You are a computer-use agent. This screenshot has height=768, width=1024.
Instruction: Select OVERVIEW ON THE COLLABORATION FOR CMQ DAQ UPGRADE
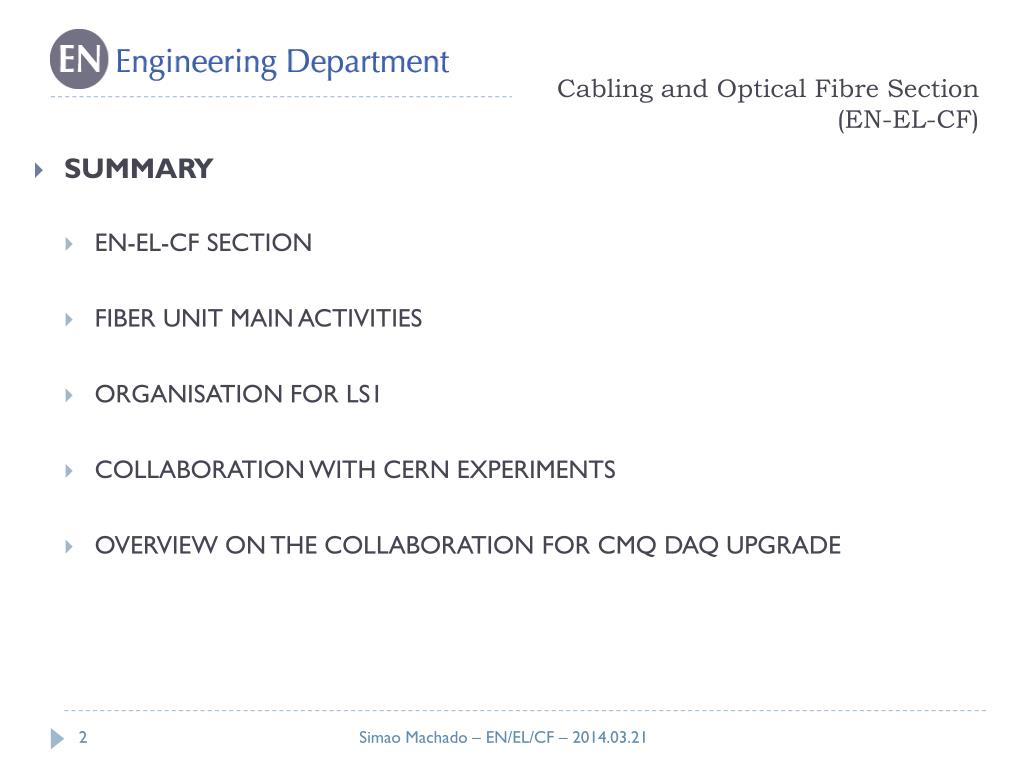pos(468,545)
